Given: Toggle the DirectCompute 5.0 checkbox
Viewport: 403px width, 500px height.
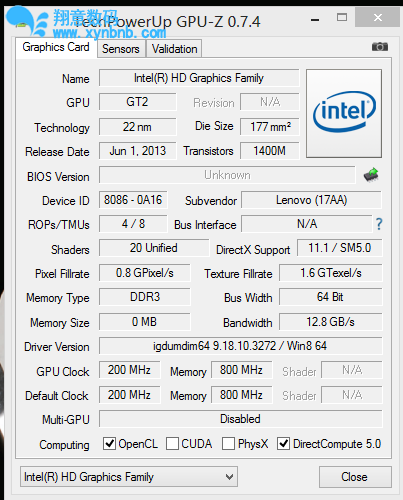Looking at the screenshot, I should pyautogui.click(x=283, y=444).
